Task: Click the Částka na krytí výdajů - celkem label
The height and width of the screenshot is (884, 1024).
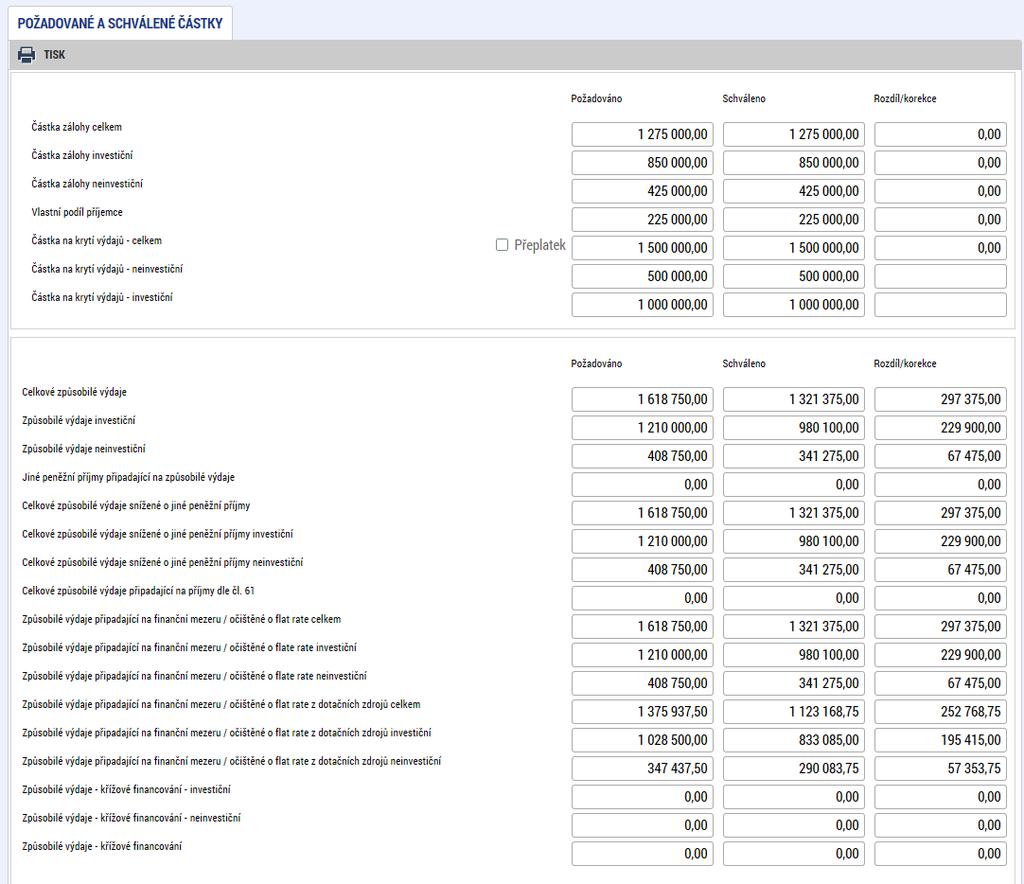Action: (x=97, y=241)
